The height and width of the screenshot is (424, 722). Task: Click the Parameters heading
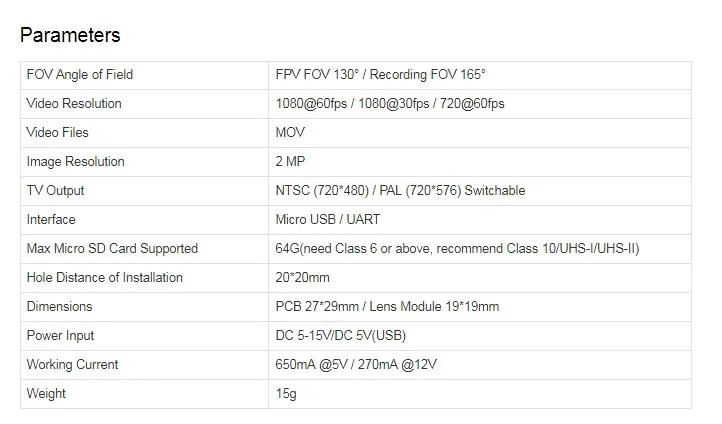(x=70, y=35)
